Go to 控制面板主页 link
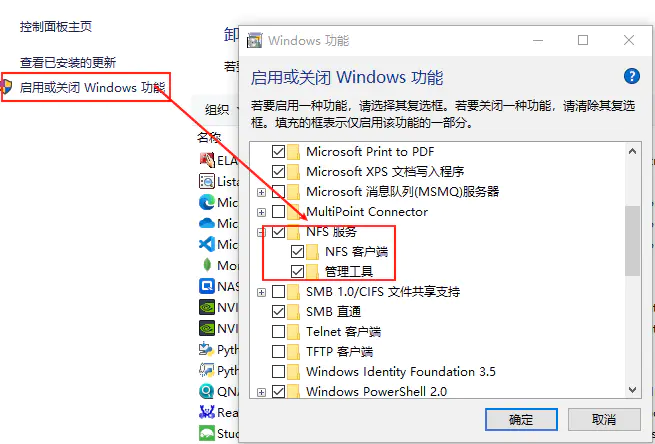 tap(56, 27)
